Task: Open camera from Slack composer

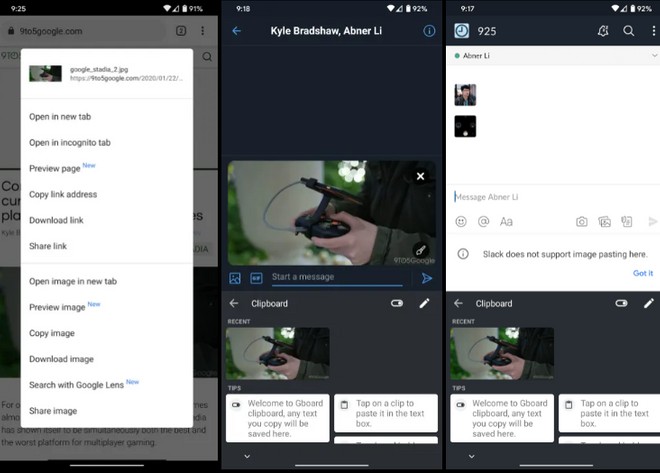Action: [582, 221]
